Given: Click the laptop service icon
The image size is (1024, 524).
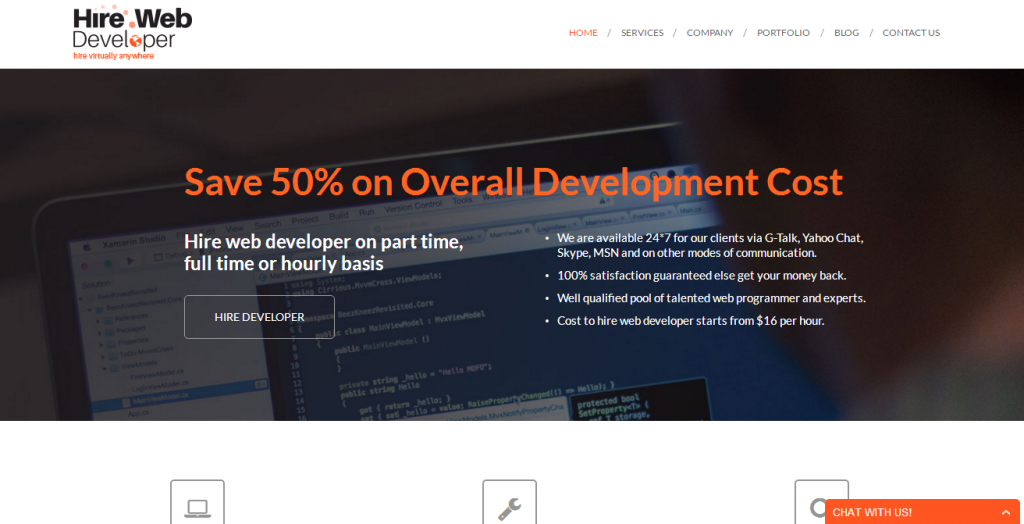Looking at the screenshot, I should 197,503.
